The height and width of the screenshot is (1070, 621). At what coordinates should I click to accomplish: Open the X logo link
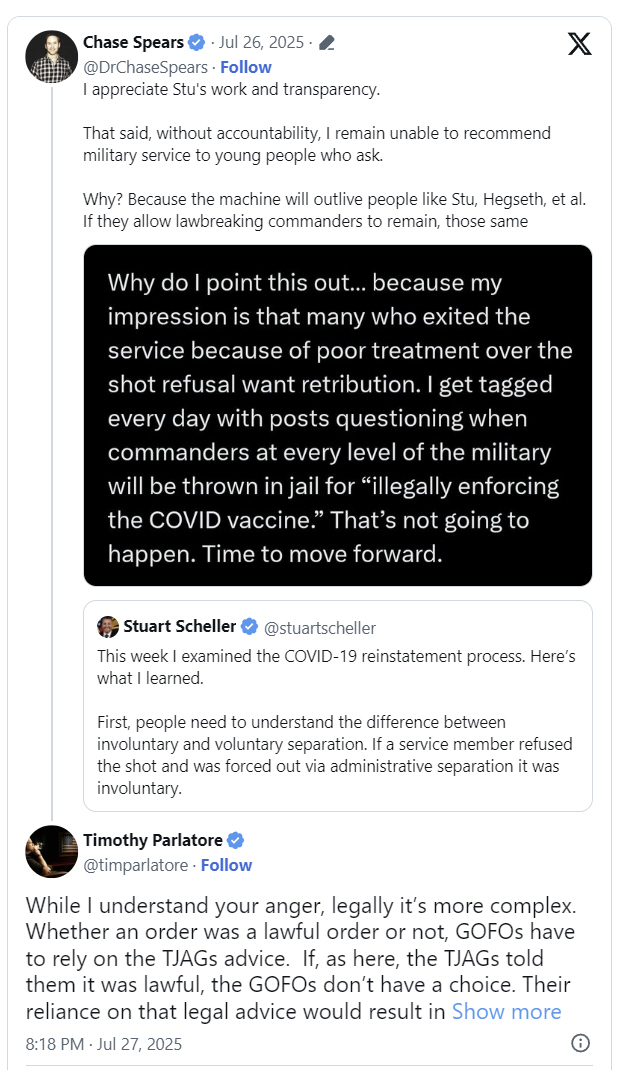579,44
